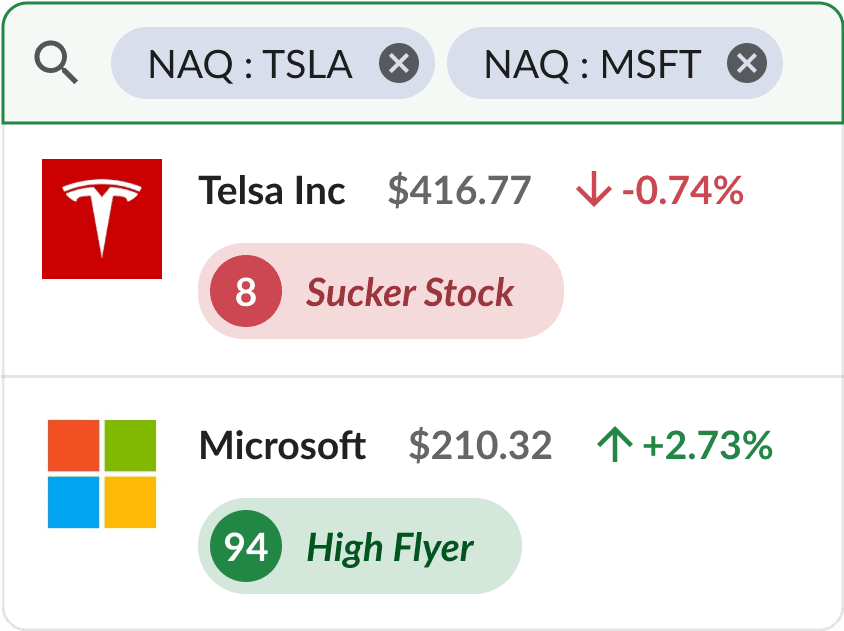Remove the NAQ : TSLA search chip

(x=398, y=64)
